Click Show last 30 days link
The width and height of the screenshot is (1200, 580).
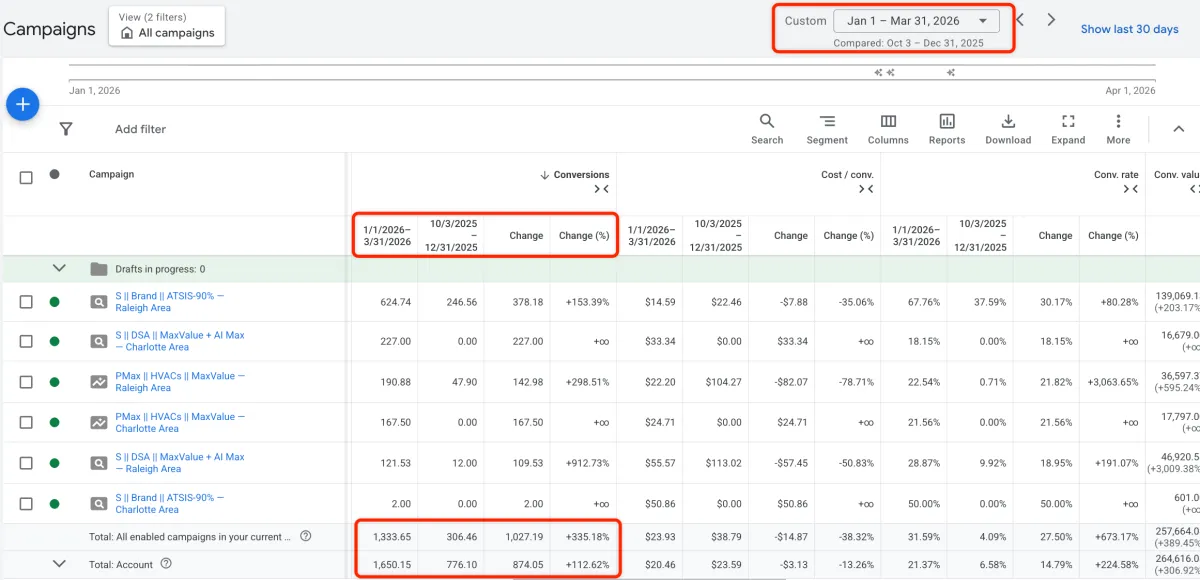tap(1129, 29)
